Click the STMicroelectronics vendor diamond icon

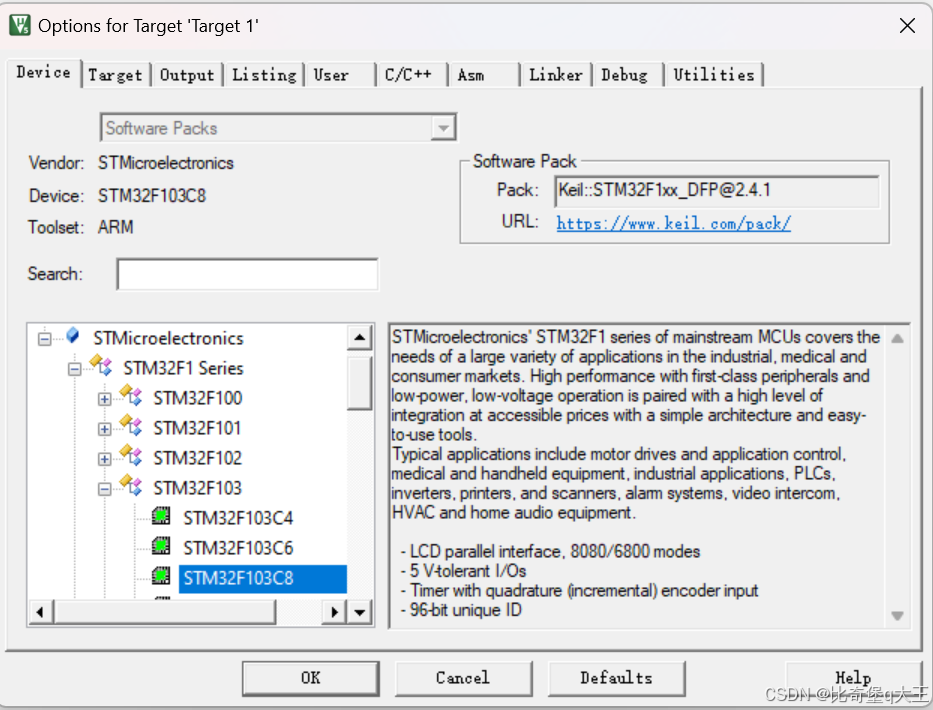point(73,335)
